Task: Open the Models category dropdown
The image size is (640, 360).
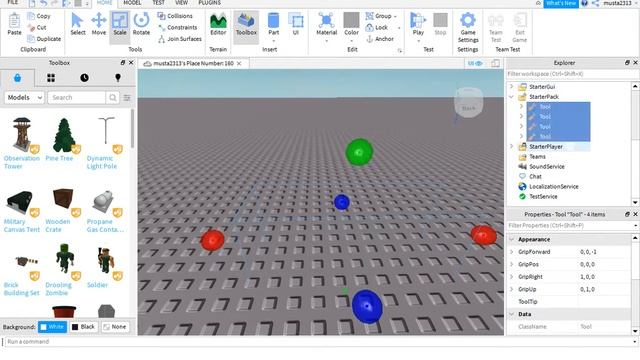Action: tap(24, 97)
